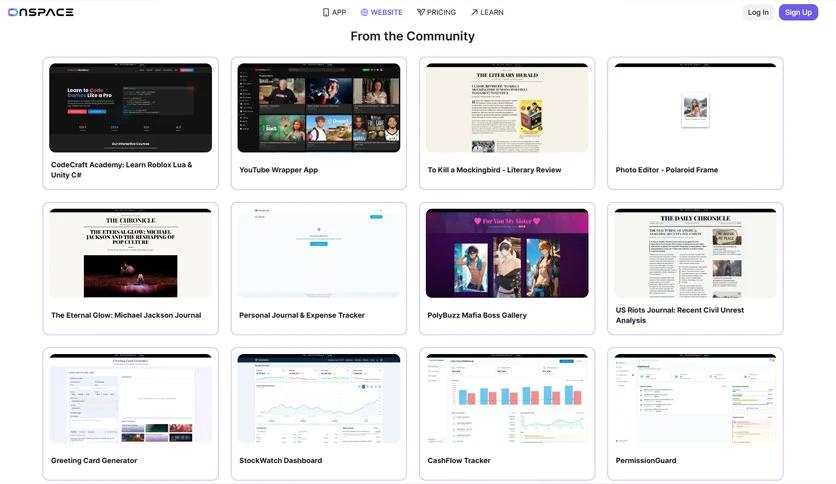Click the StockWatch Dashboard title
Viewport: 836px width, 484px height.
pos(280,461)
